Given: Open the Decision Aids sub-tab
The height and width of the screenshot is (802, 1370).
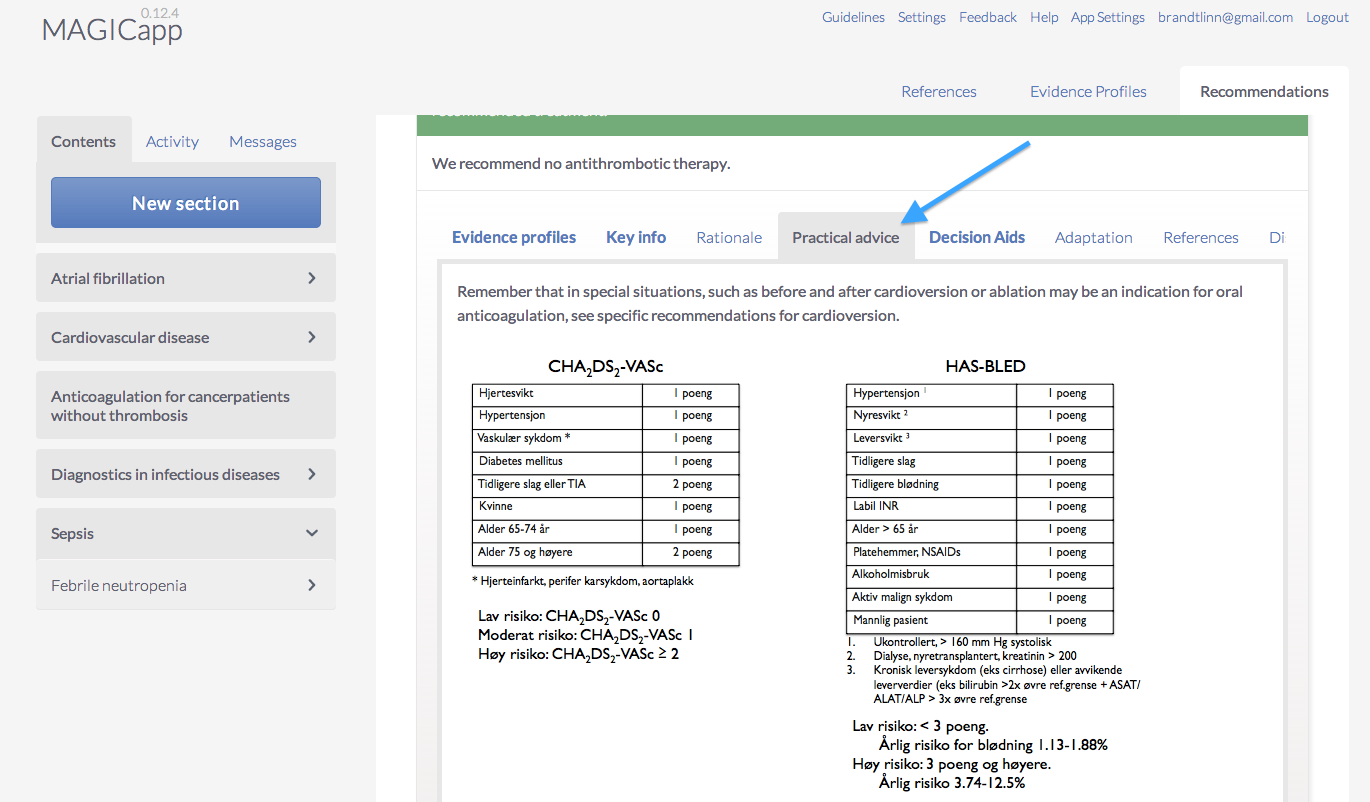Looking at the screenshot, I should (977, 237).
